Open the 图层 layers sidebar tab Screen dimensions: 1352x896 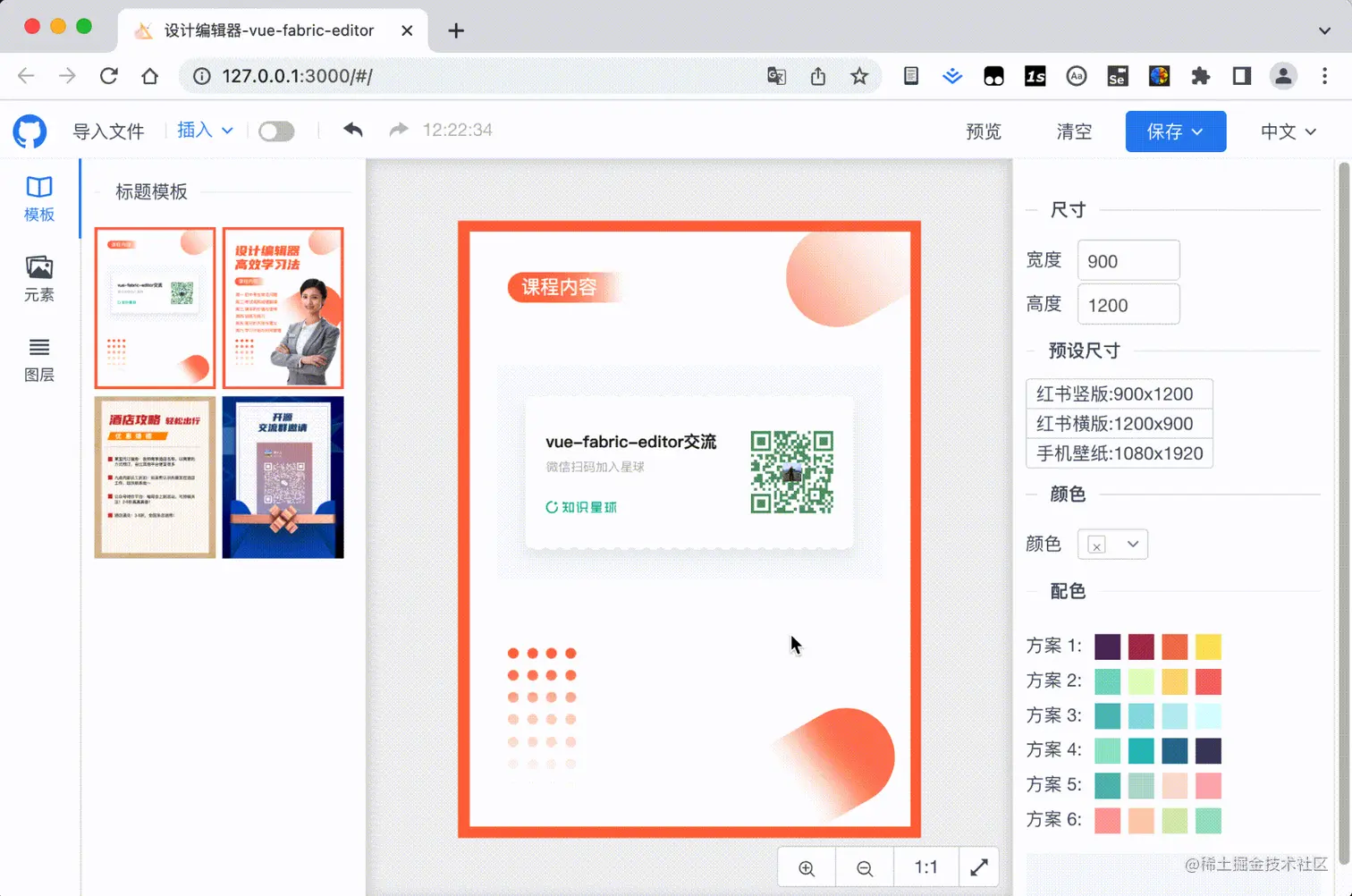[39, 359]
